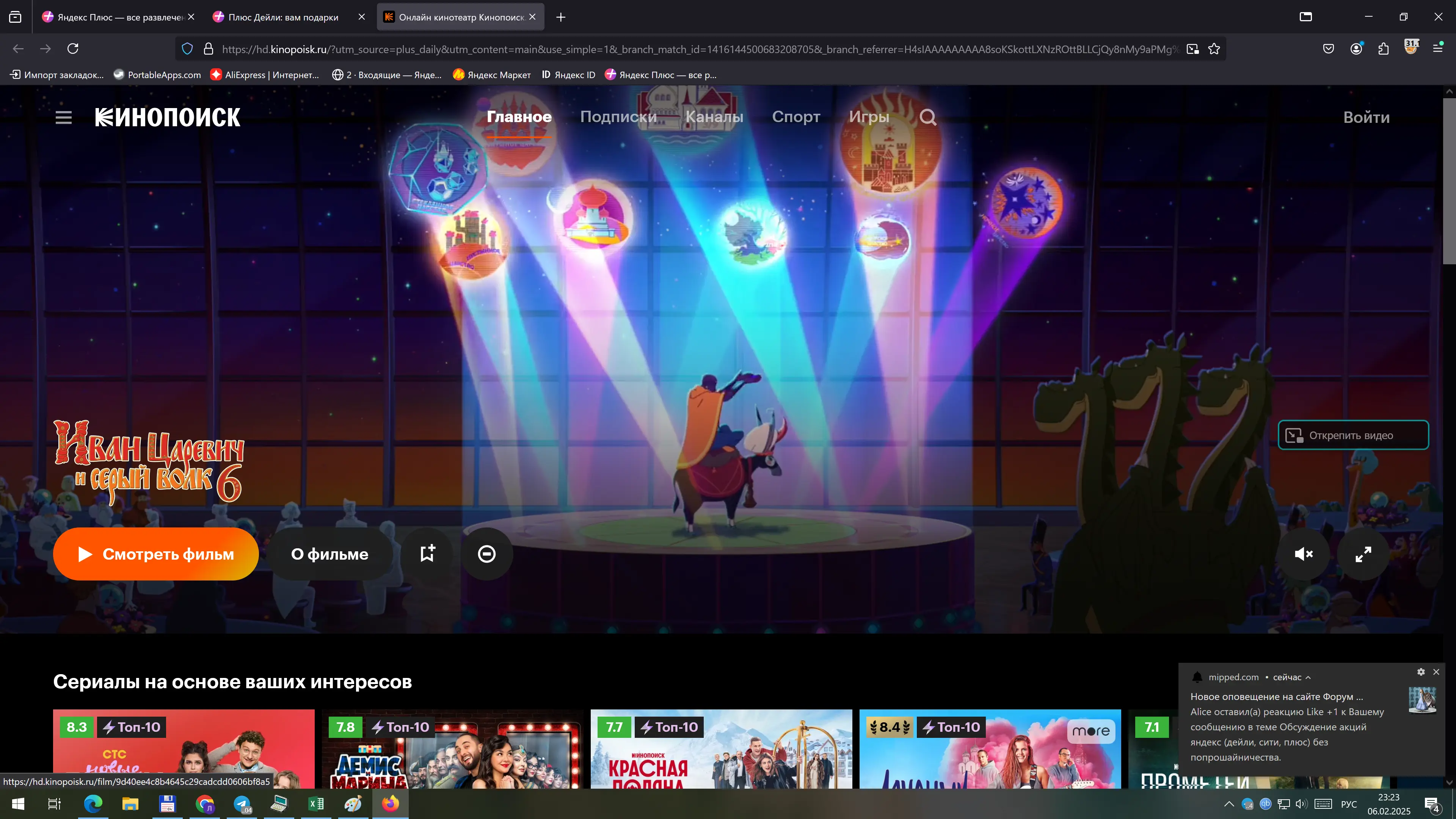Image resolution: width=1456 pixels, height=819 pixels.
Task: Show hidden system tray icons
Action: pos(1229,804)
